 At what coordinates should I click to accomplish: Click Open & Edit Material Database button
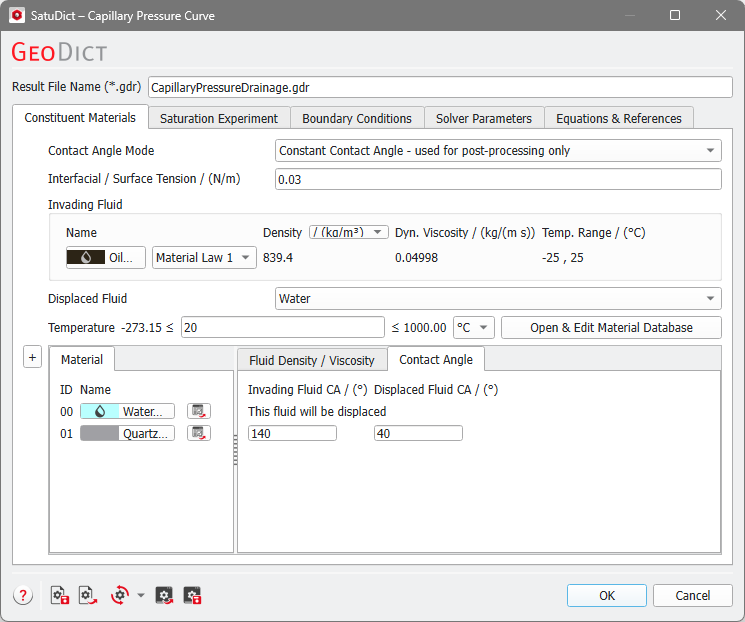click(x=611, y=327)
